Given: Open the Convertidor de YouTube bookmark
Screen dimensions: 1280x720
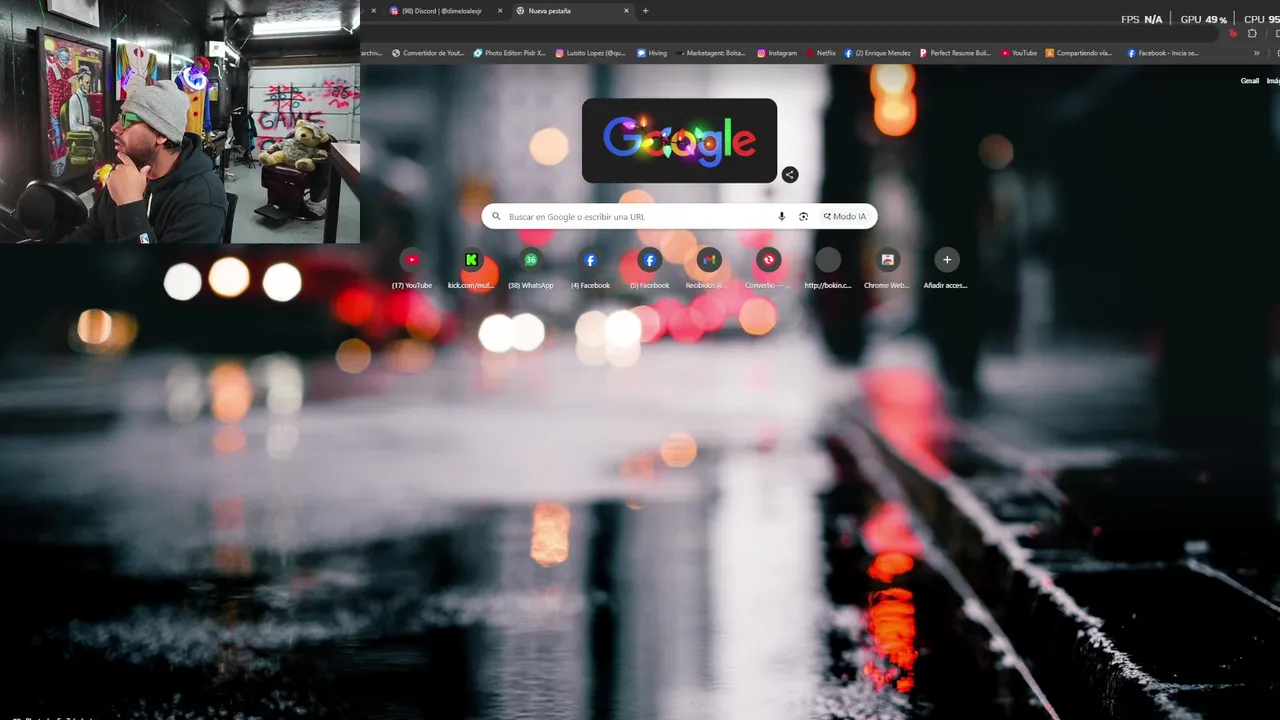Looking at the screenshot, I should tap(428, 53).
